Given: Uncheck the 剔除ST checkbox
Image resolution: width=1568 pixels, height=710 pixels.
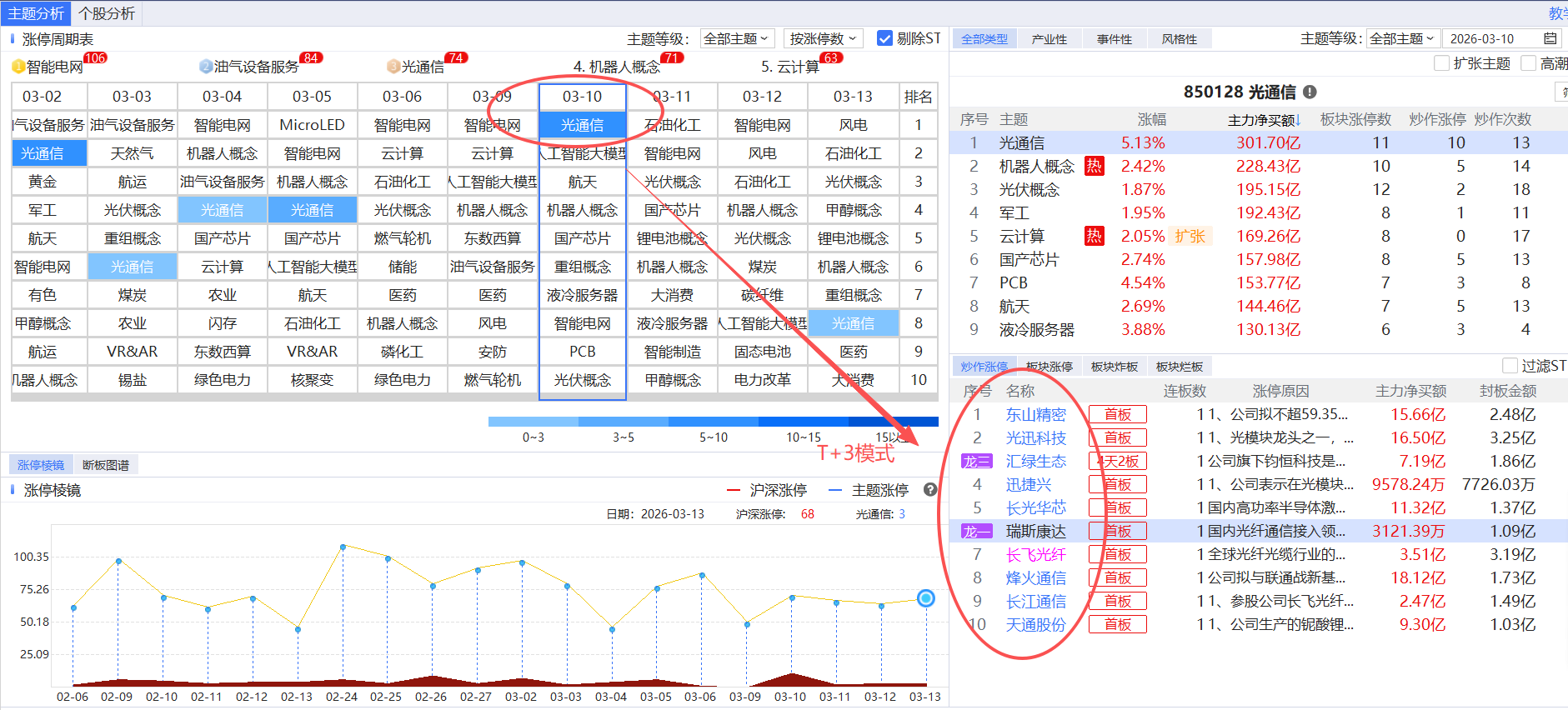Looking at the screenshot, I should tap(884, 38).
